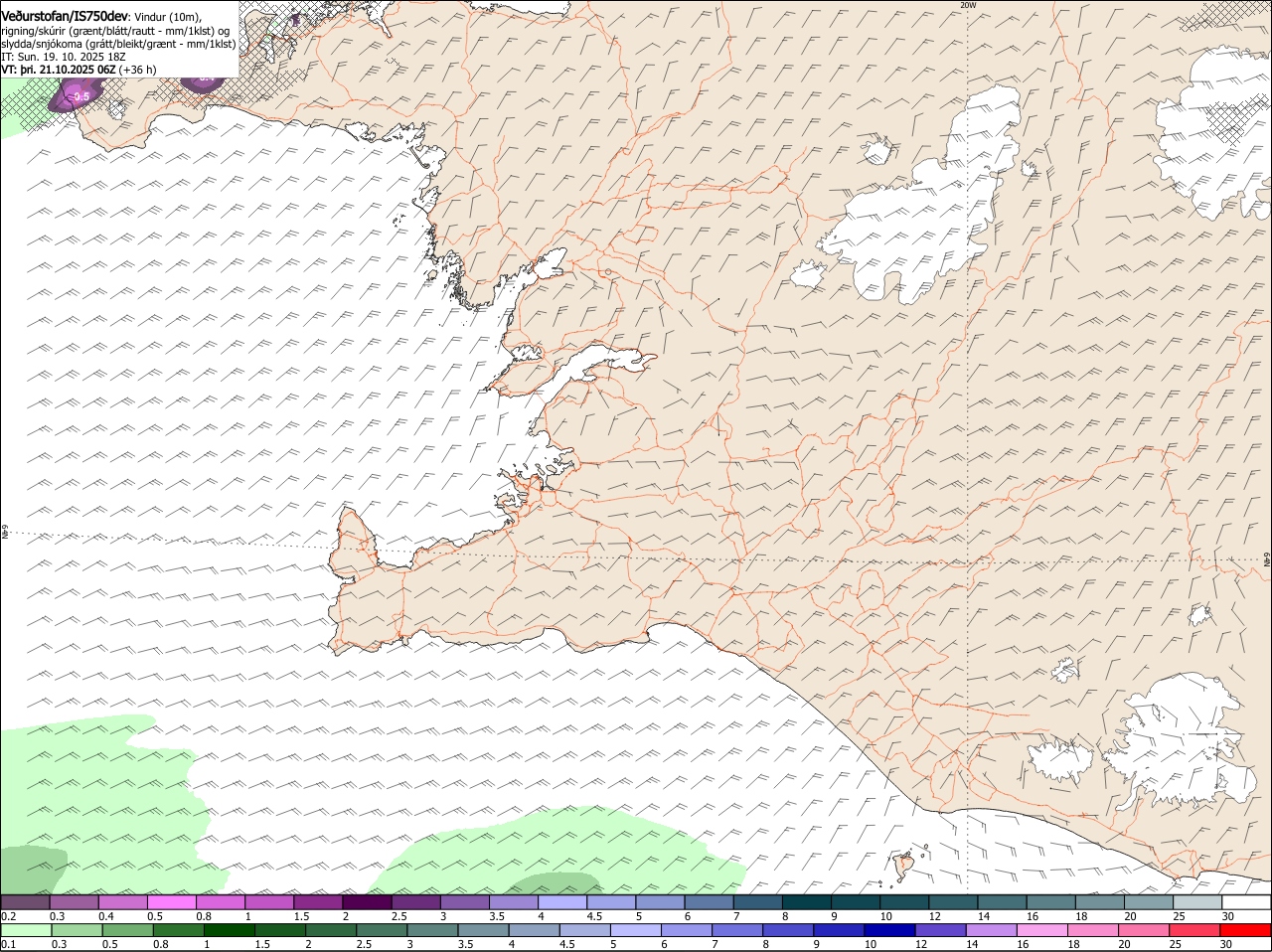Pick pale green lower legend swatch at 0.1
Screen dimensions: 1272x952
26,930
